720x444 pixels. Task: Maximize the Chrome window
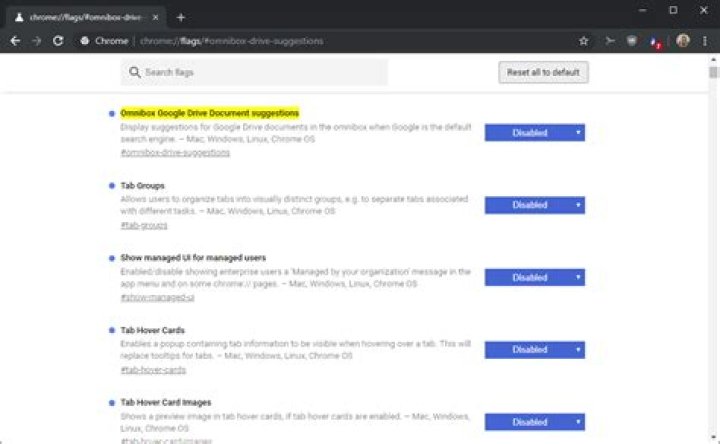point(673,10)
